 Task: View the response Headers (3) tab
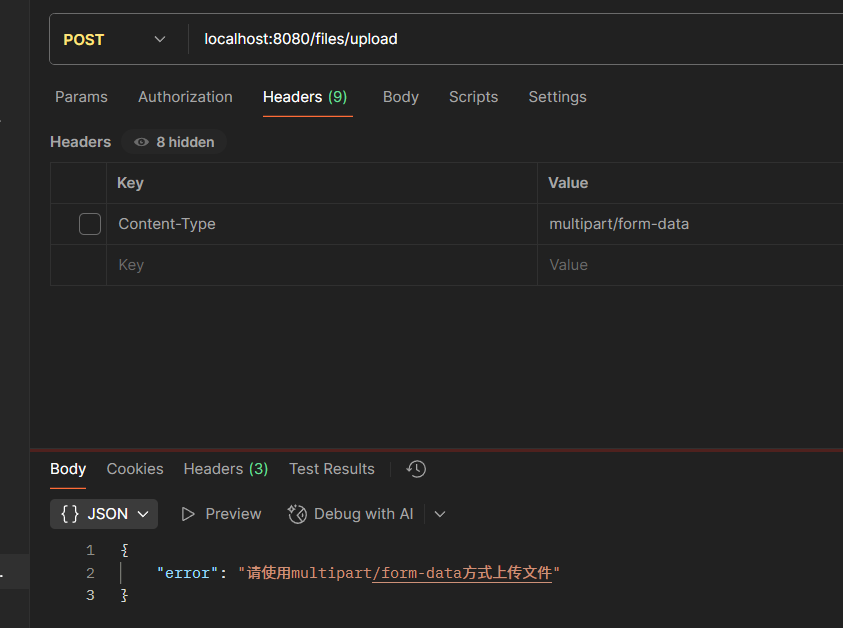[x=225, y=469]
